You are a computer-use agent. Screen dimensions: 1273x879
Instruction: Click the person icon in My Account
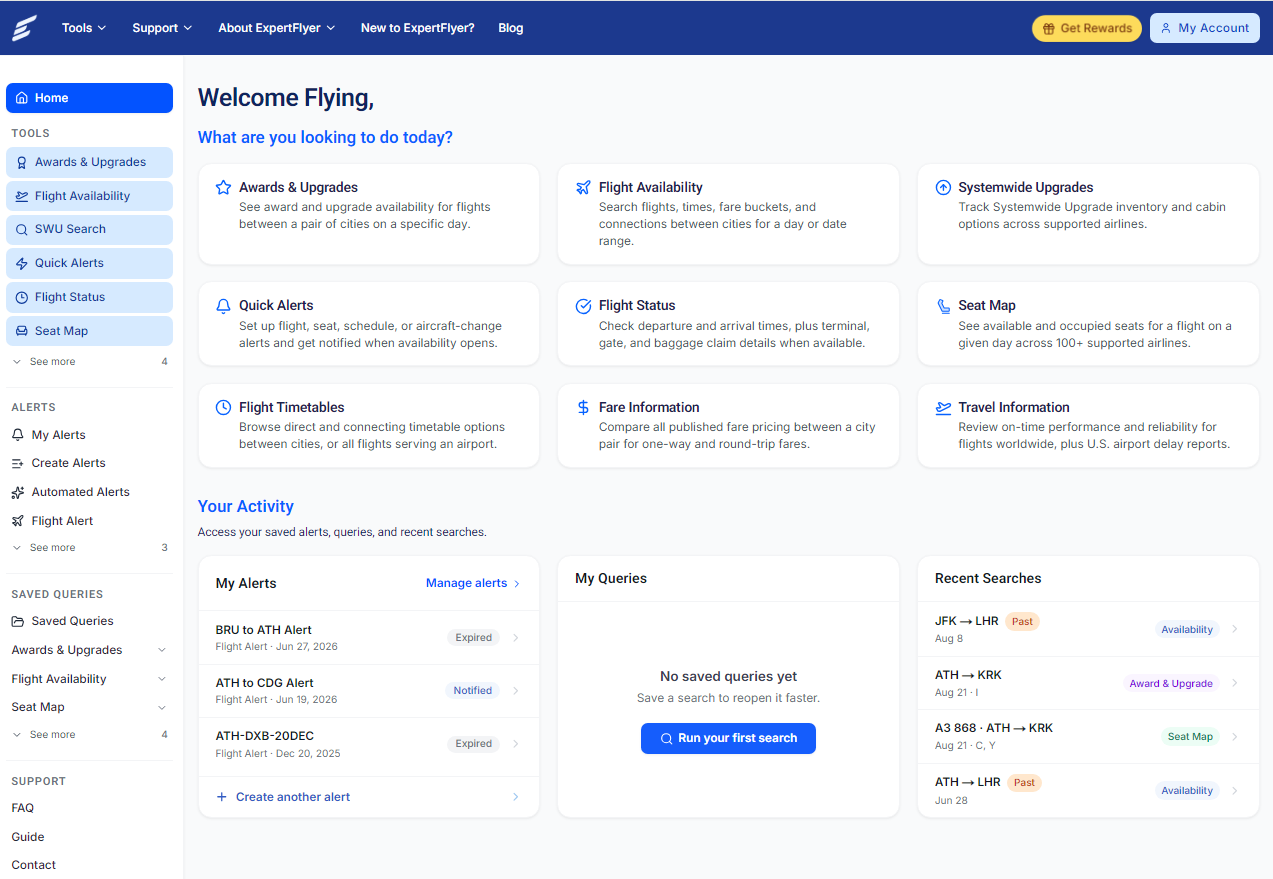tap(1166, 28)
